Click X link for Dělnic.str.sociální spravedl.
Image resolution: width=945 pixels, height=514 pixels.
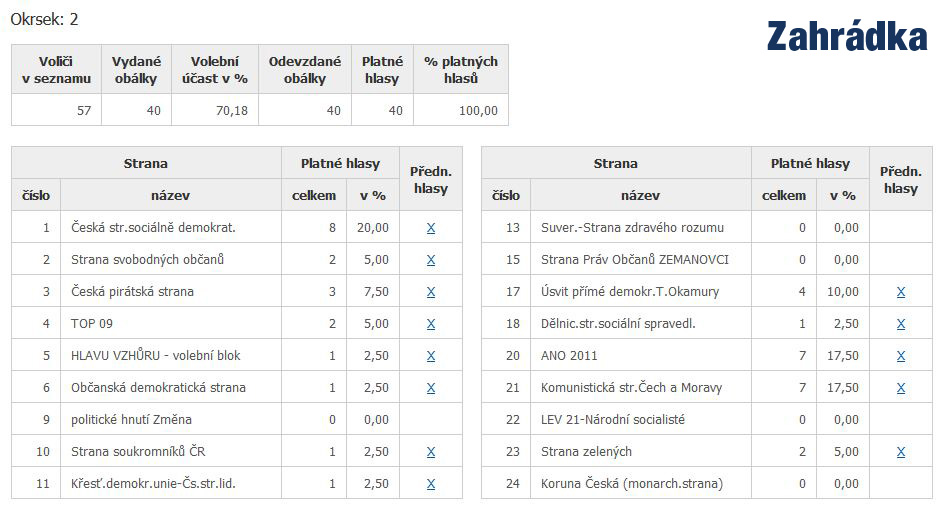(901, 324)
